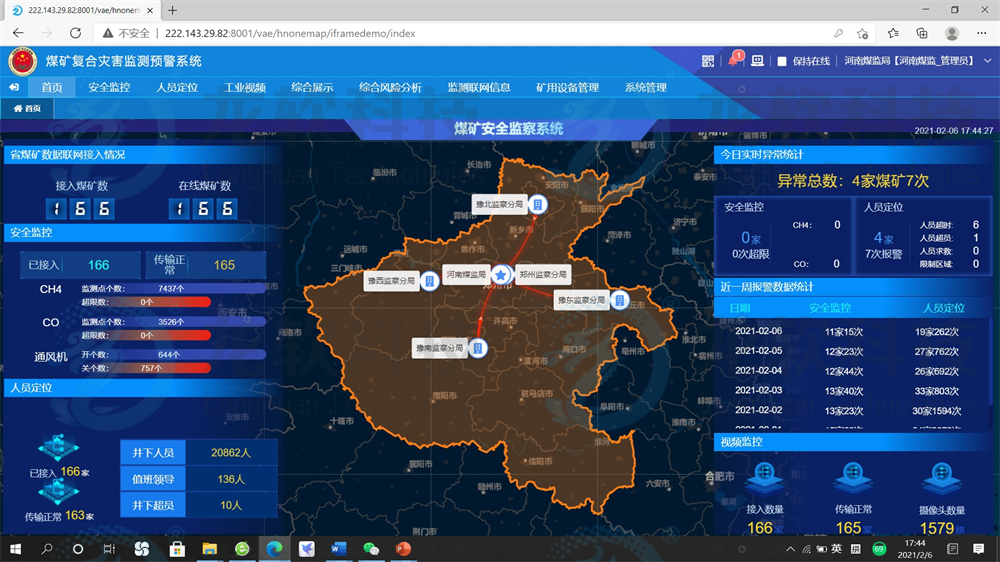Open the monitor screen icon in header
Image resolution: width=1000 pixels, height=562 pixels.
[x=757, y=61]
